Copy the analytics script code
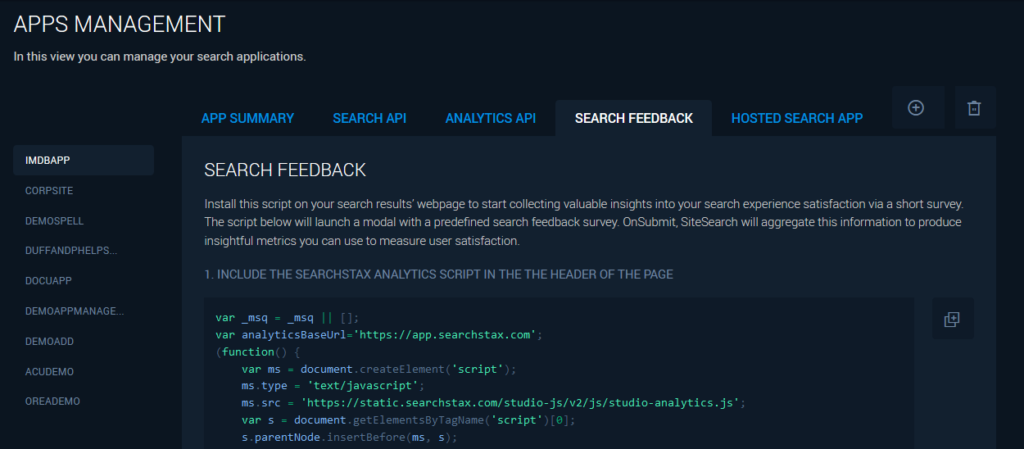The height and width of the screenshot is (449, 1024). 952,319
